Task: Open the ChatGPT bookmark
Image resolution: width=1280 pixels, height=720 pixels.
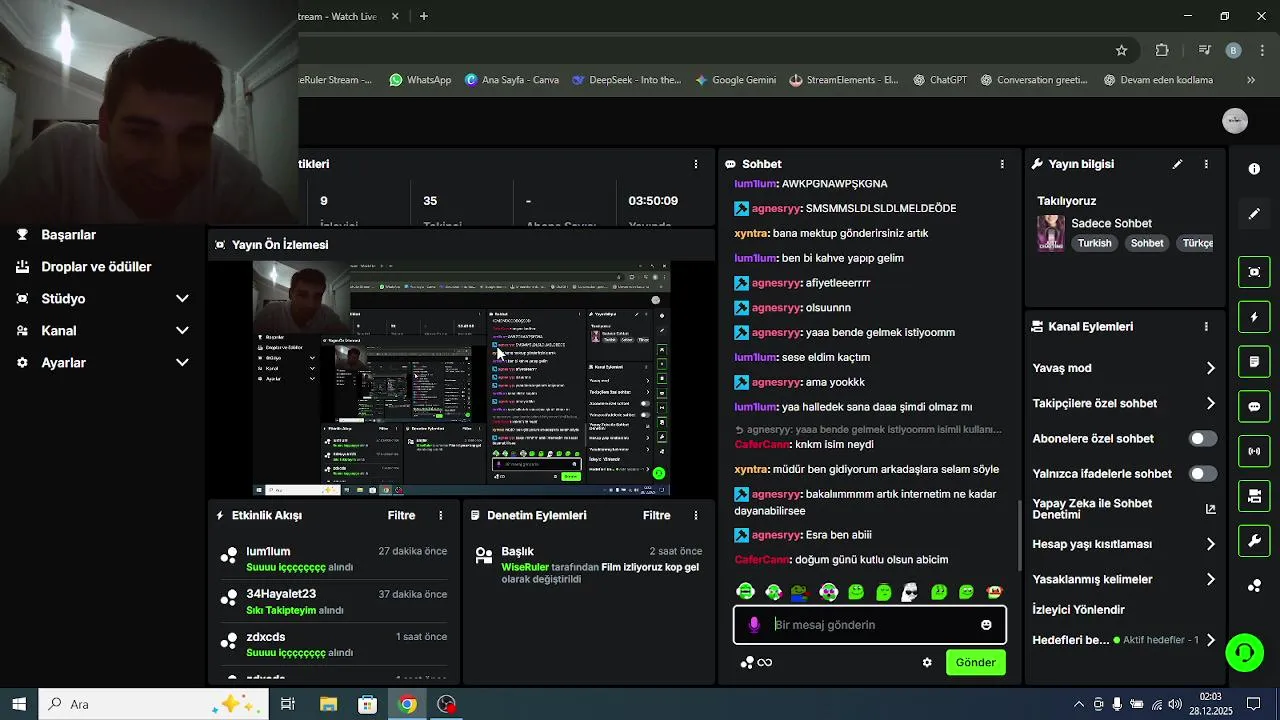Action: click(x=939, y=80)
